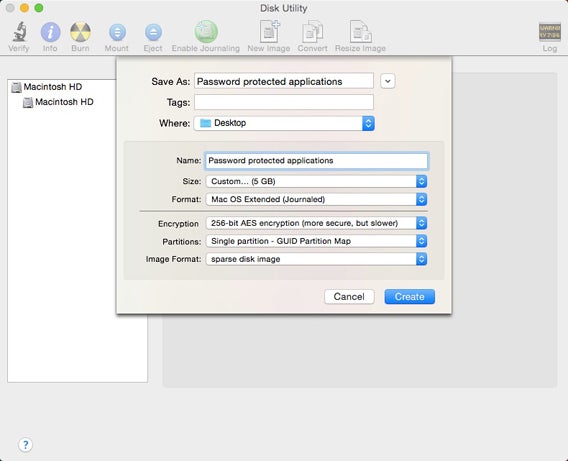Open the Partitions dropdown

pyautogui.click(x=316, y=241)
